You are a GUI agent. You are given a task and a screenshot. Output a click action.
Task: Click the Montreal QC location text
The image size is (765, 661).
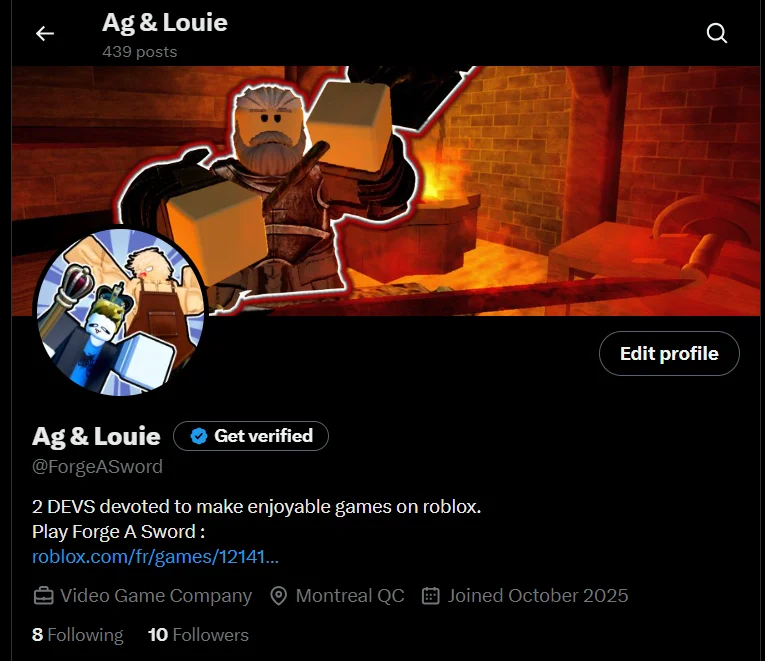click(x=350, y=596)
